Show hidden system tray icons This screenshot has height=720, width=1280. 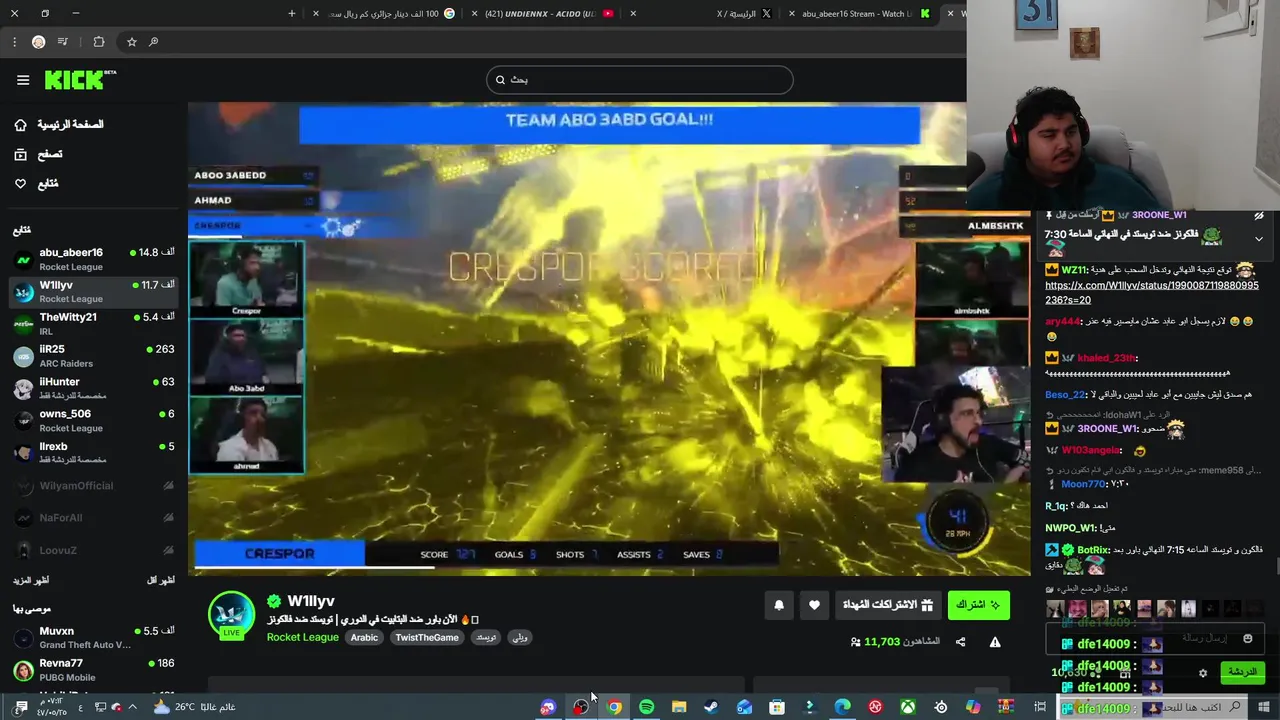point(132,707)
